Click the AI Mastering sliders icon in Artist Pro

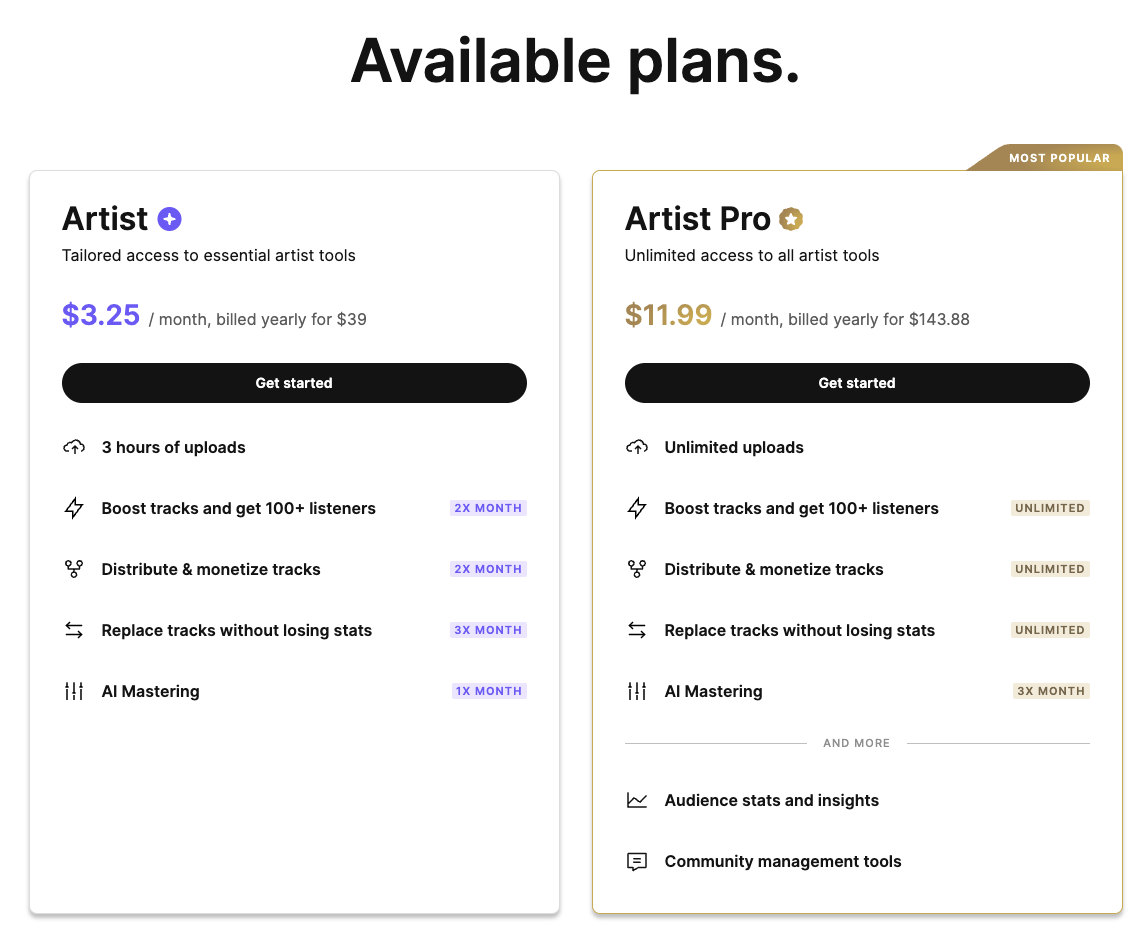(637, 691)
